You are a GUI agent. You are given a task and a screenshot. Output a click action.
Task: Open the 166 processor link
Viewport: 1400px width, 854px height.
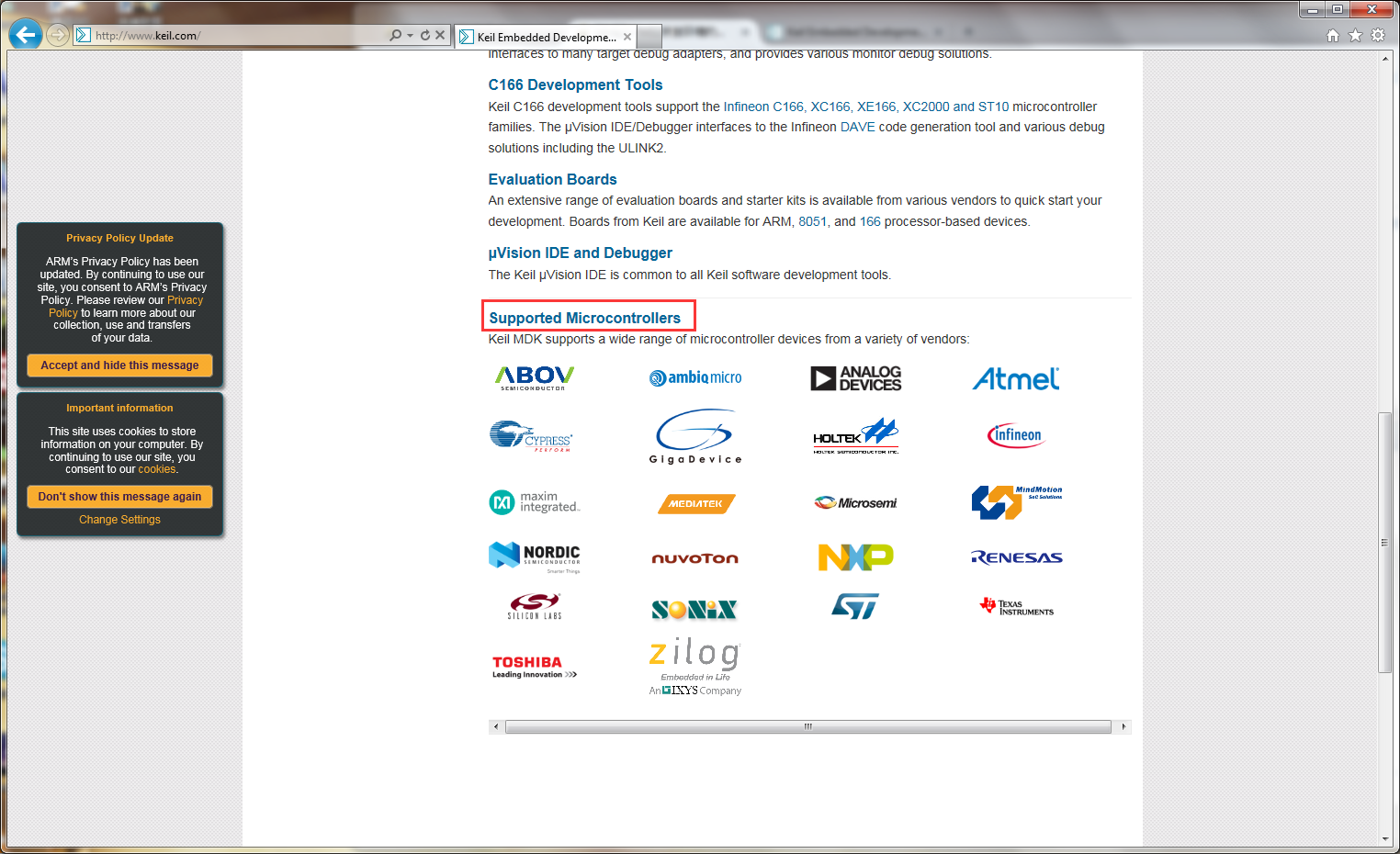coord(870,221)
